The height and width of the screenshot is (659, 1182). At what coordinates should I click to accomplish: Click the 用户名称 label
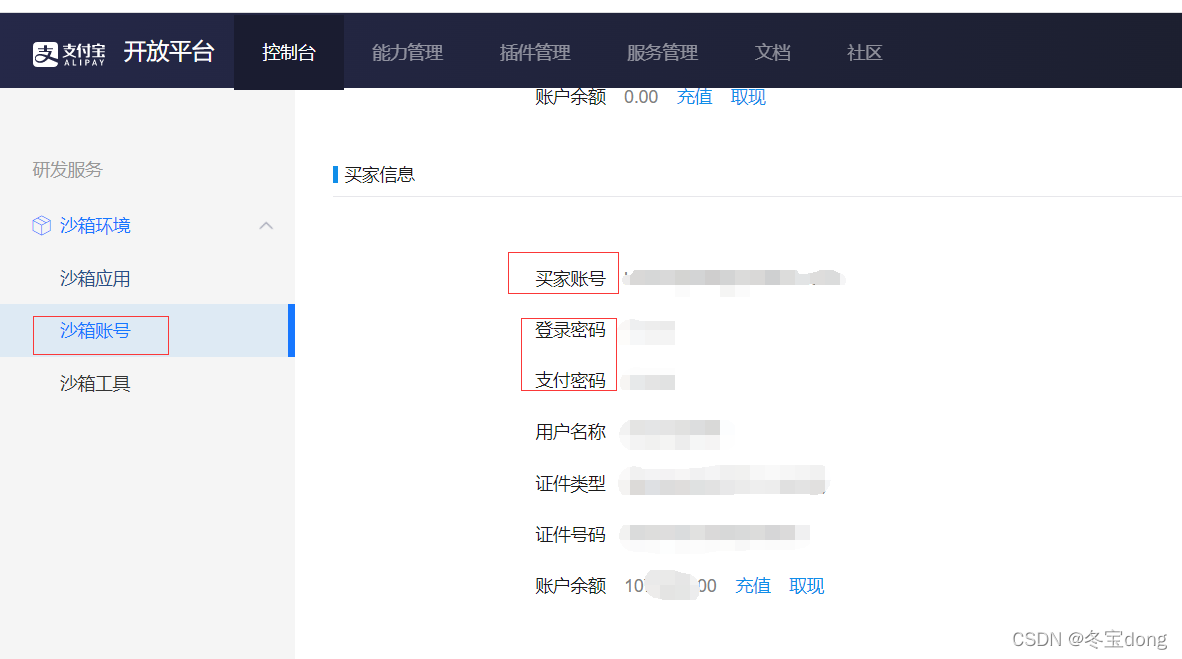click(x=570, y=432)
